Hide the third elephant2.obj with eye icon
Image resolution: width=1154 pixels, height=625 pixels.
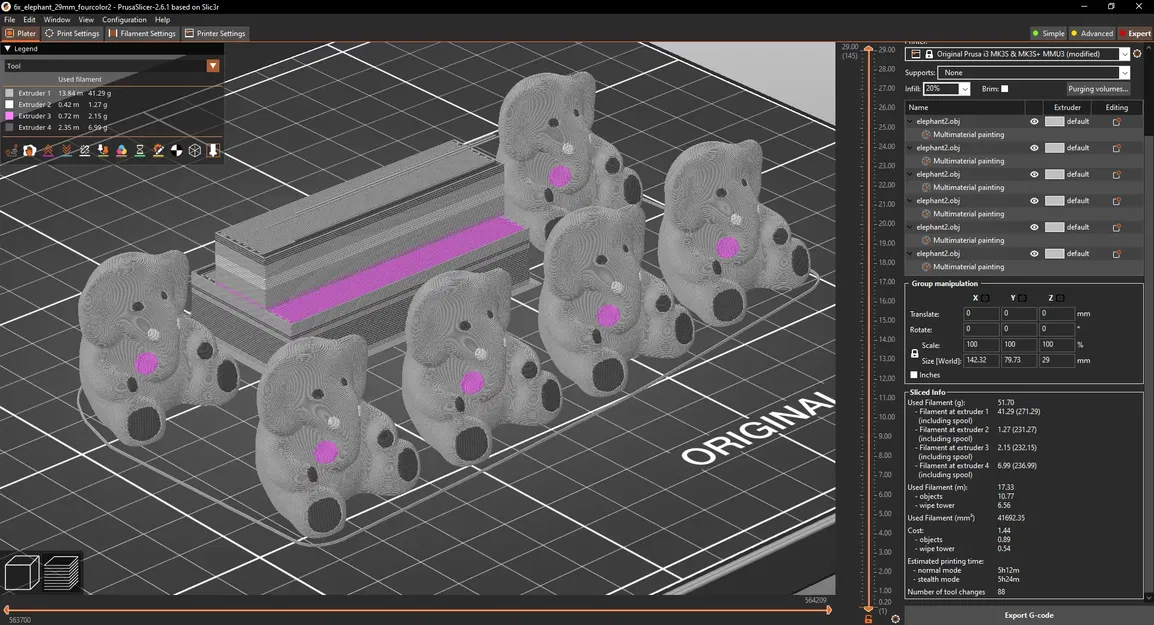(x=1034, y=174)
